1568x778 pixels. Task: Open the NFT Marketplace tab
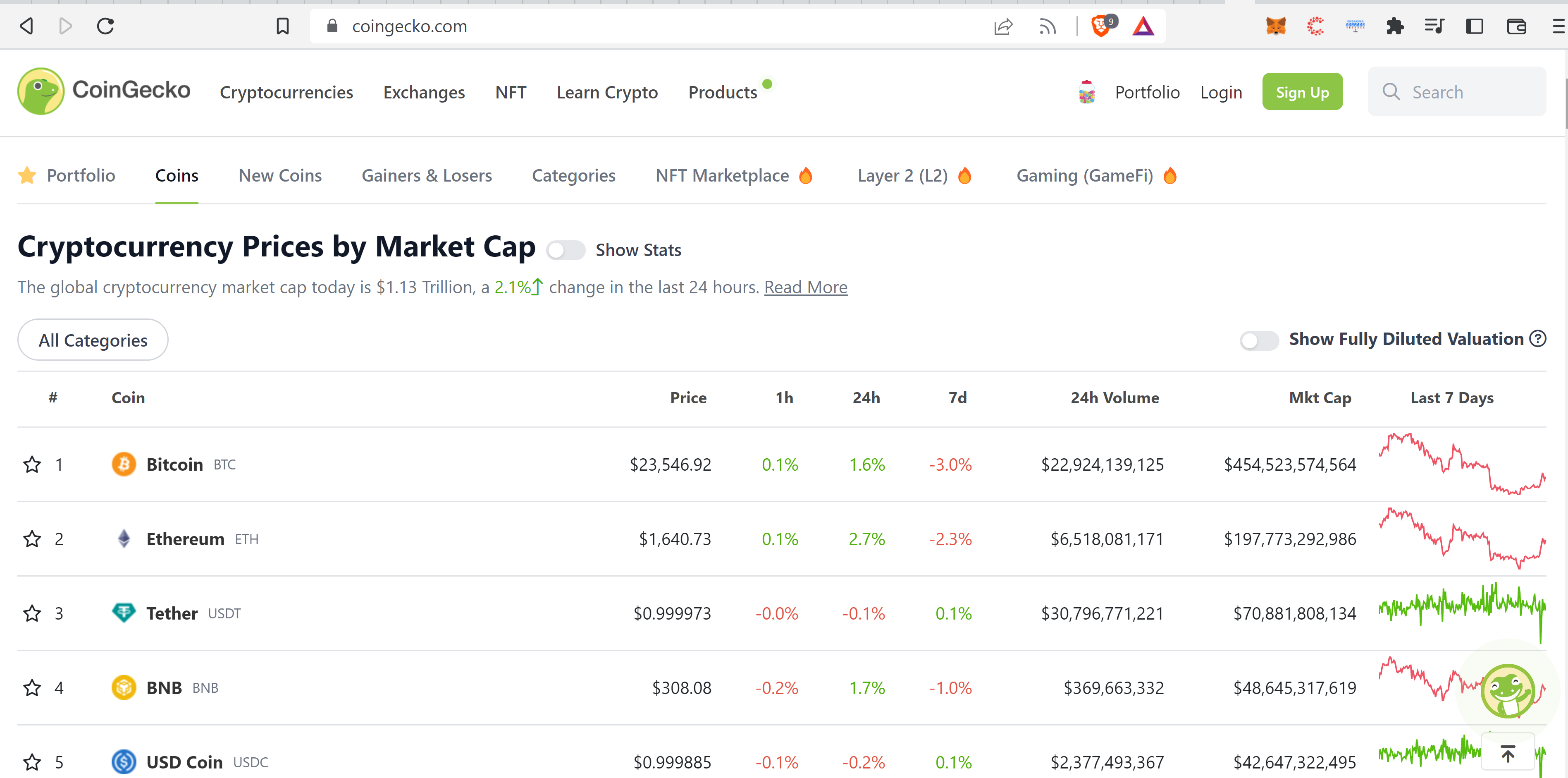point(733,175)
